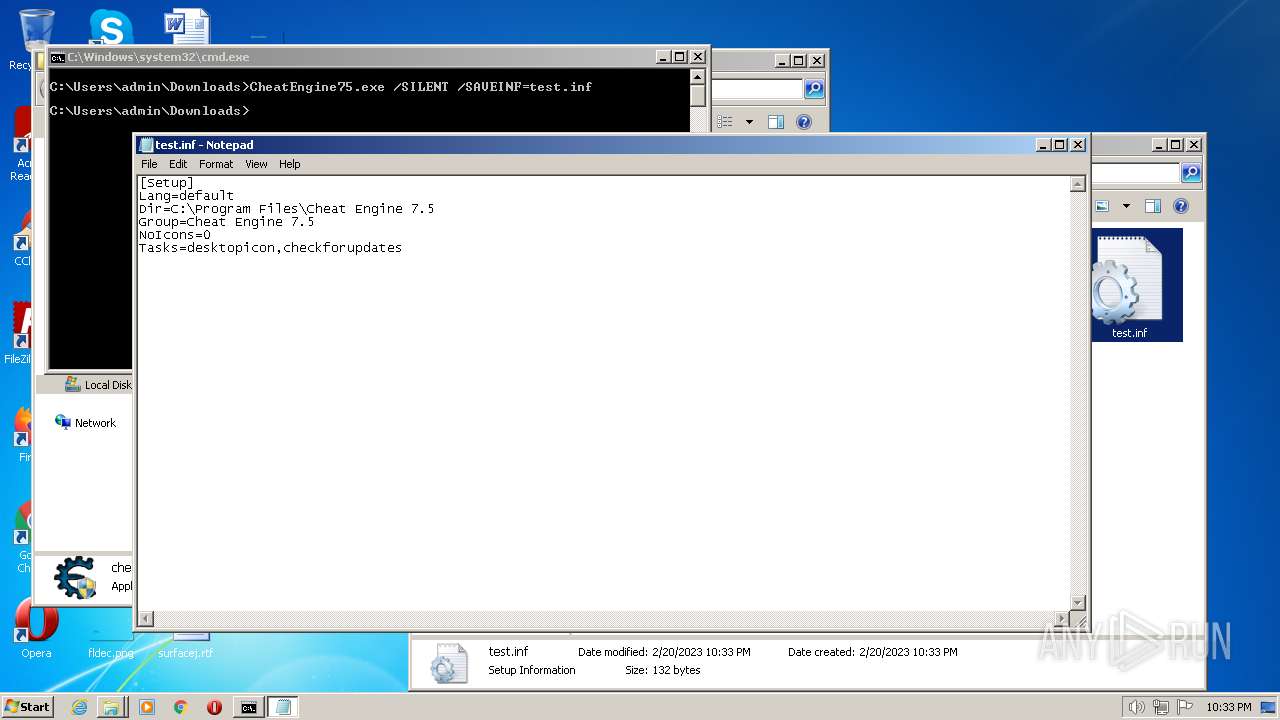Viewport: 1280px width, 720px height.
Task: Launch Windows Media Player from taskbar
Action: [147, 707]
